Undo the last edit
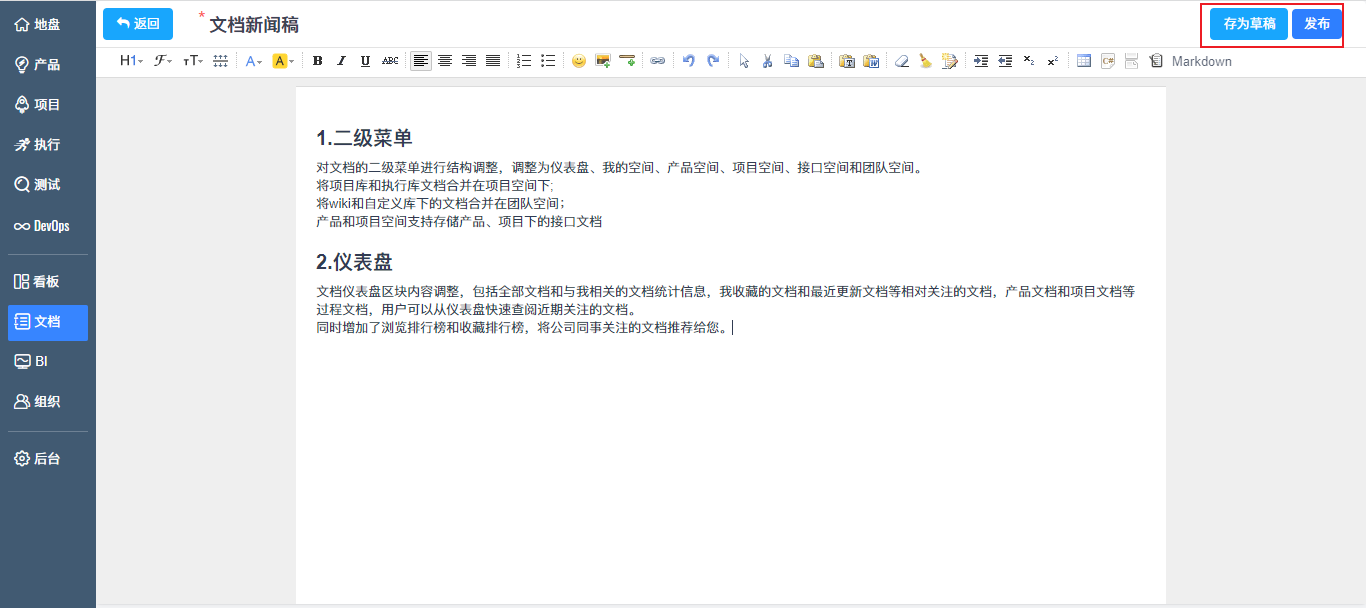1366x608 pixels. coord(689,60)
